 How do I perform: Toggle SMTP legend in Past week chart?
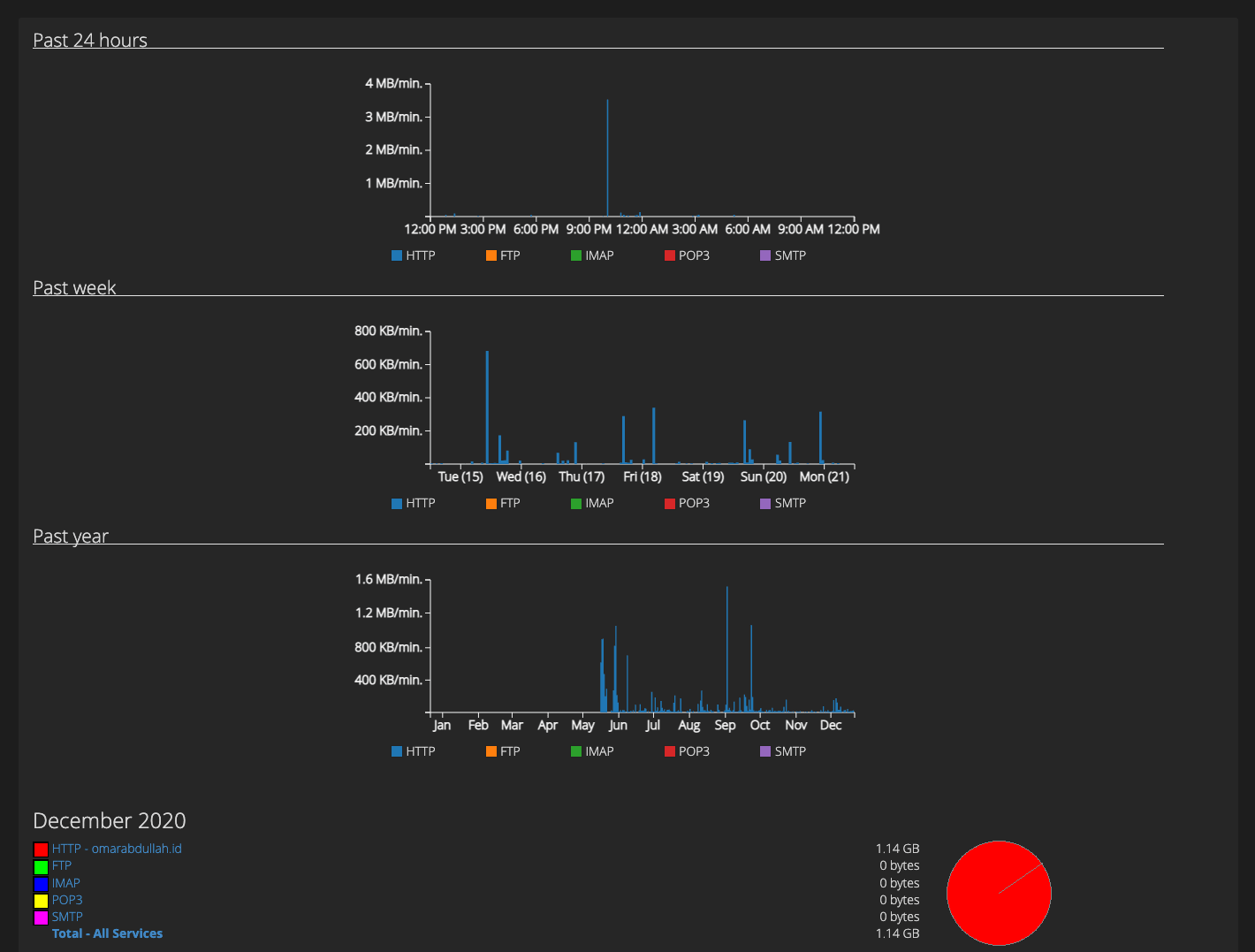click(783, 503)
